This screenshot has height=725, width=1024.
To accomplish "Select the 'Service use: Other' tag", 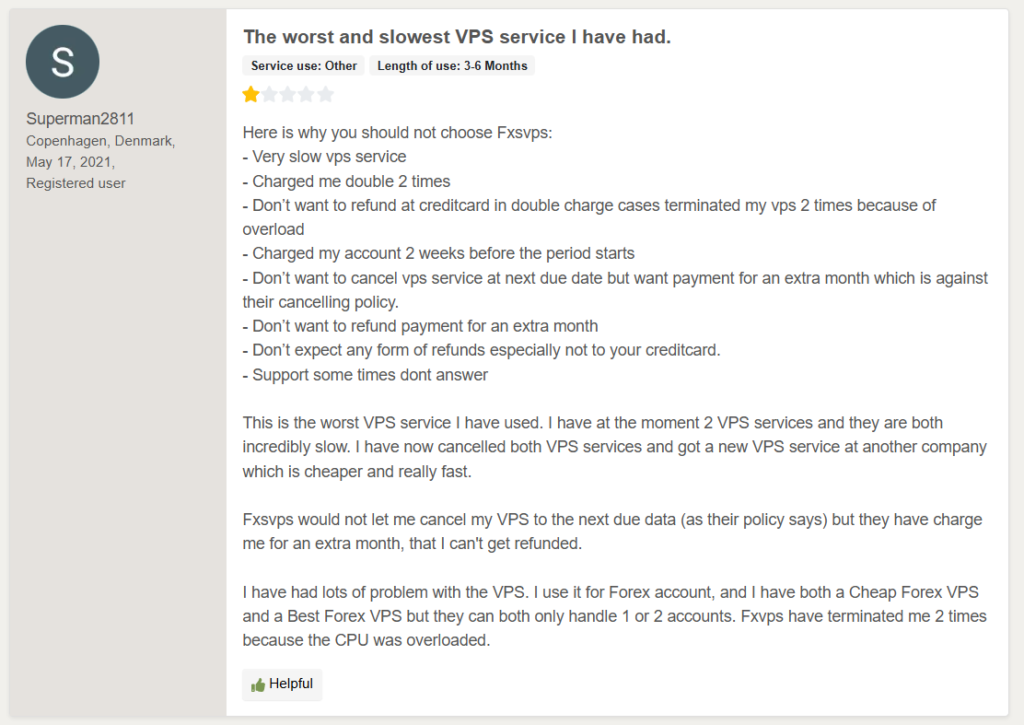I will click(304, 66).
